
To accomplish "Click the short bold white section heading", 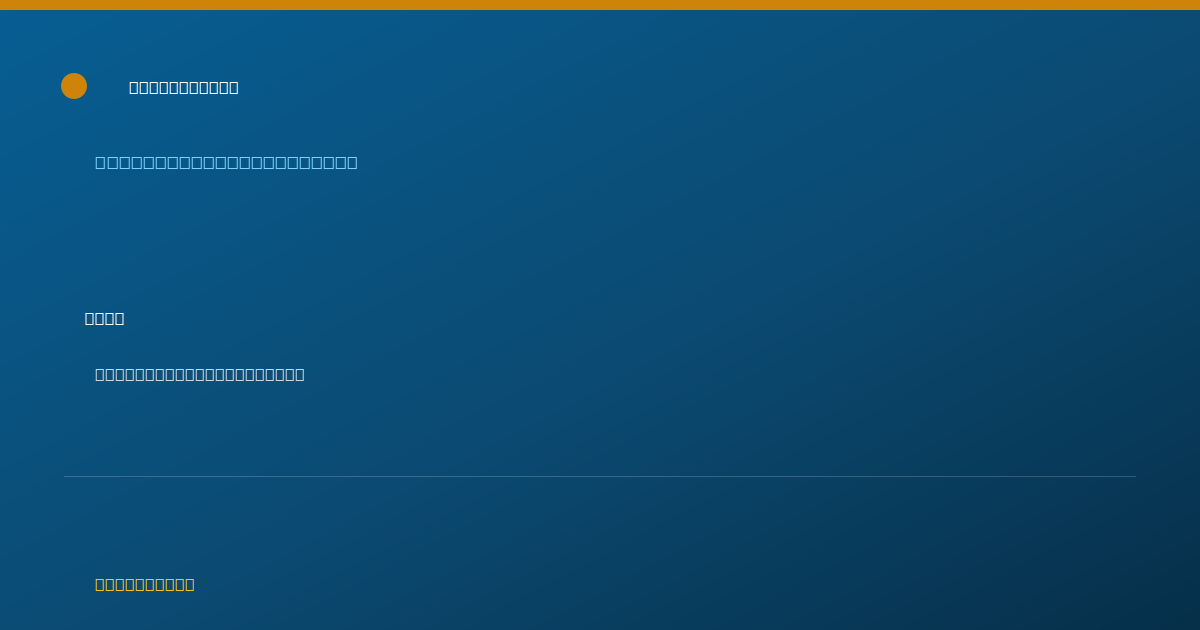I will pyautogui.click(x=105, y=318).
